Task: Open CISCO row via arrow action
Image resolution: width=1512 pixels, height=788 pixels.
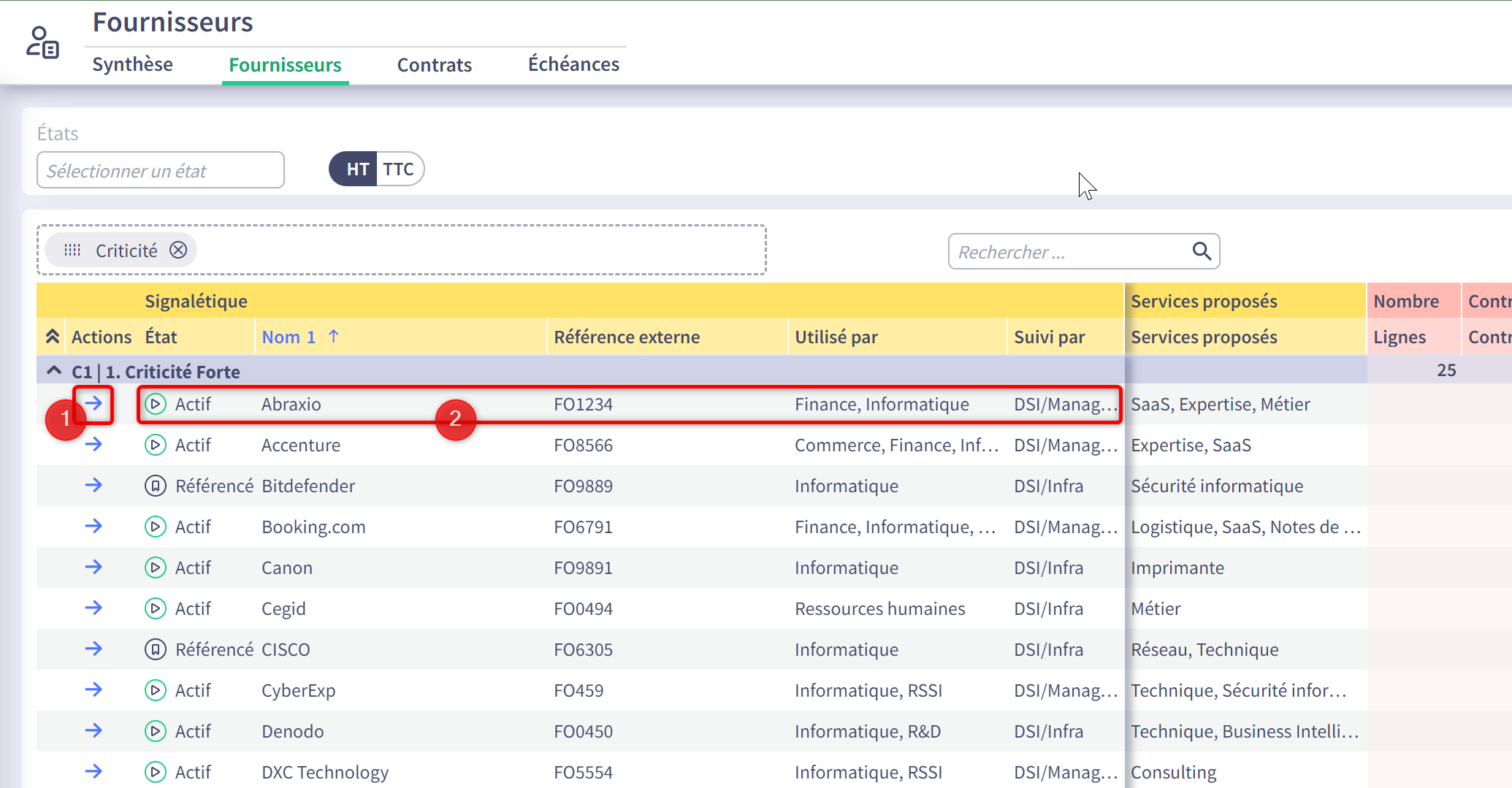Action: (x=93, y=649)
